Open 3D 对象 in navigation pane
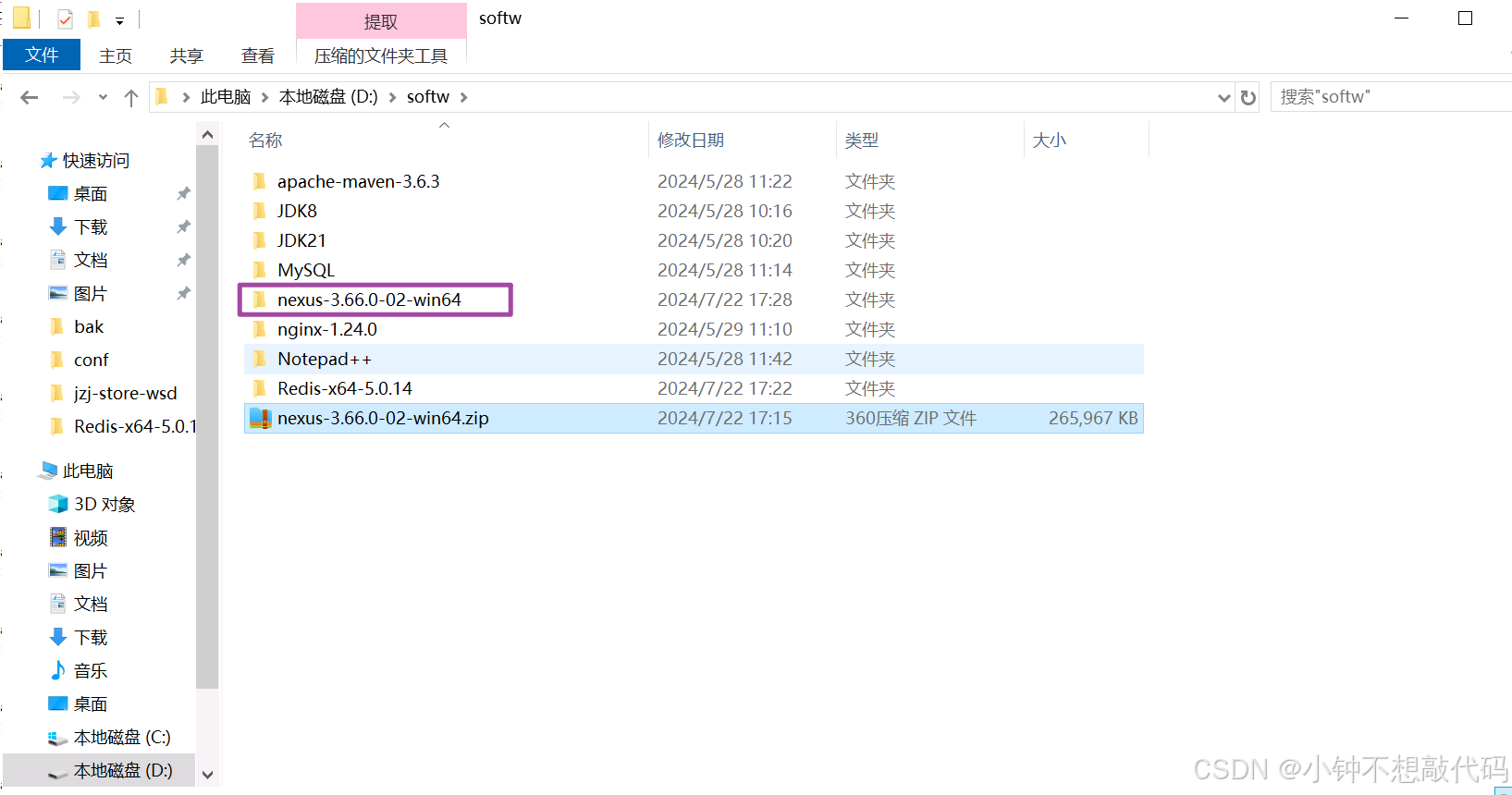 click(104, 505)
